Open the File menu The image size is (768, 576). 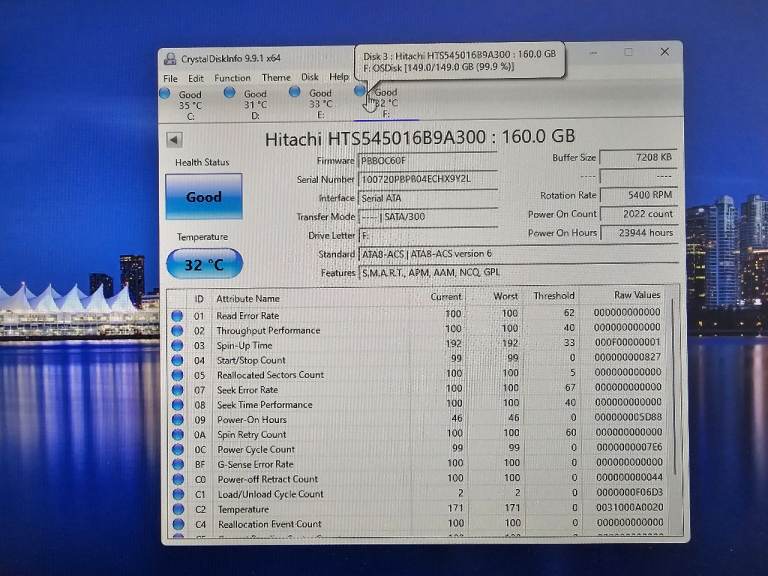click(170, 78)
